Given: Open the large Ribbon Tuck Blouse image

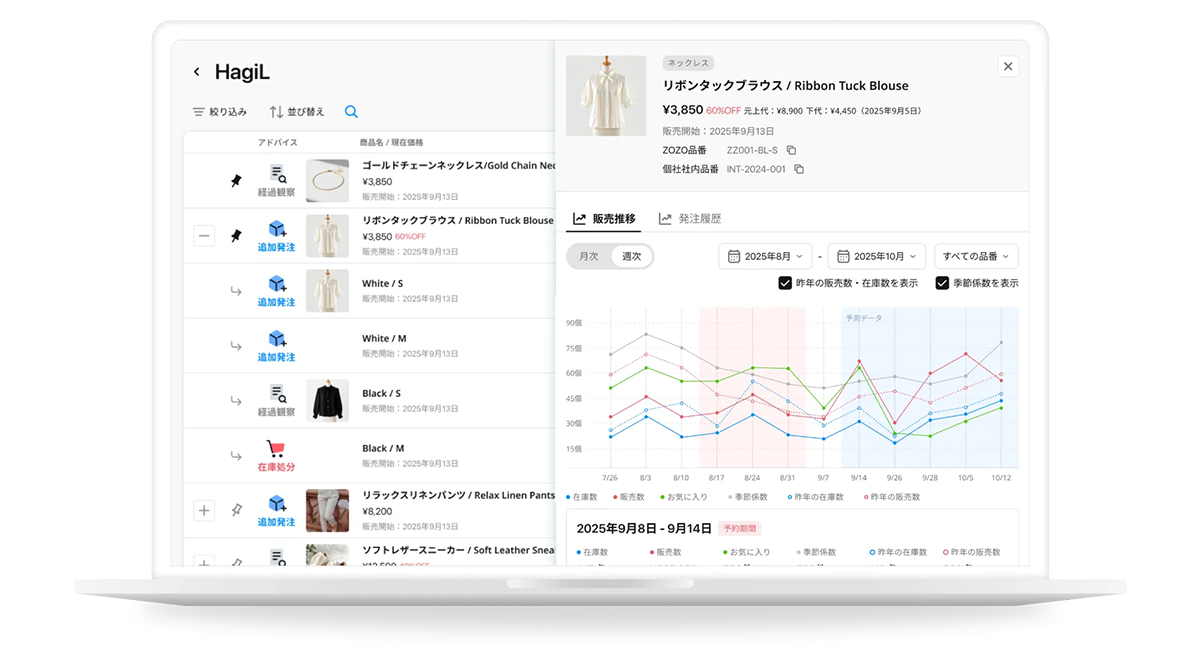Looking at the screenshot, I should (606, 96).
